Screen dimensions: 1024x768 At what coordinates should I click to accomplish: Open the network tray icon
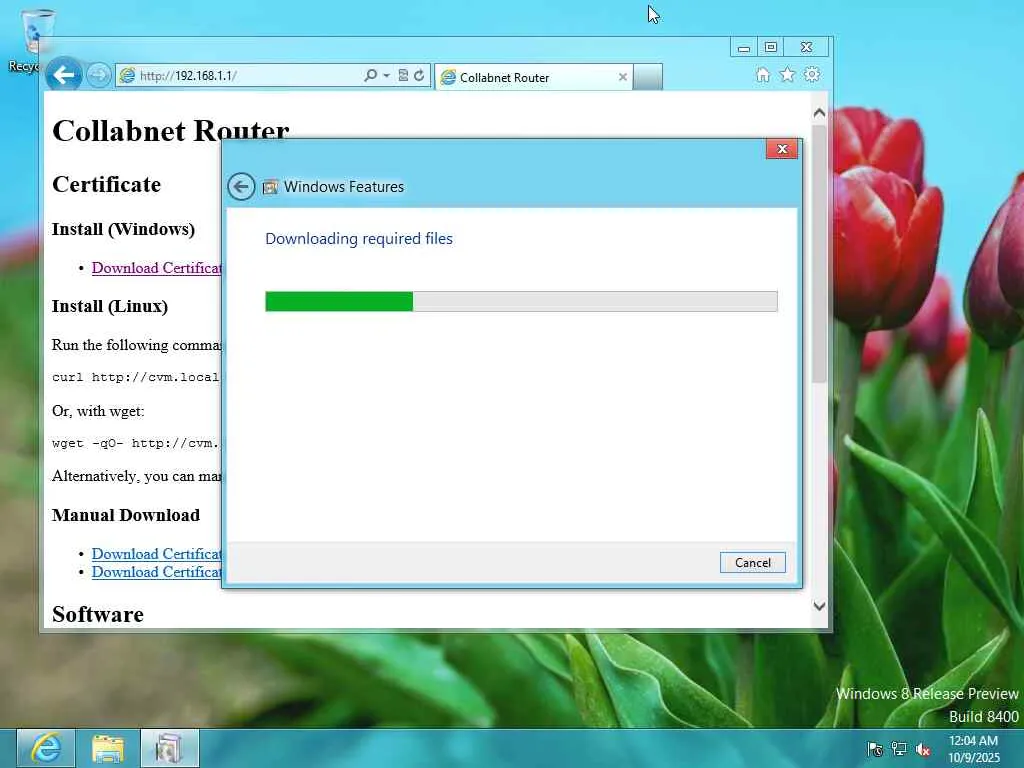899,749
